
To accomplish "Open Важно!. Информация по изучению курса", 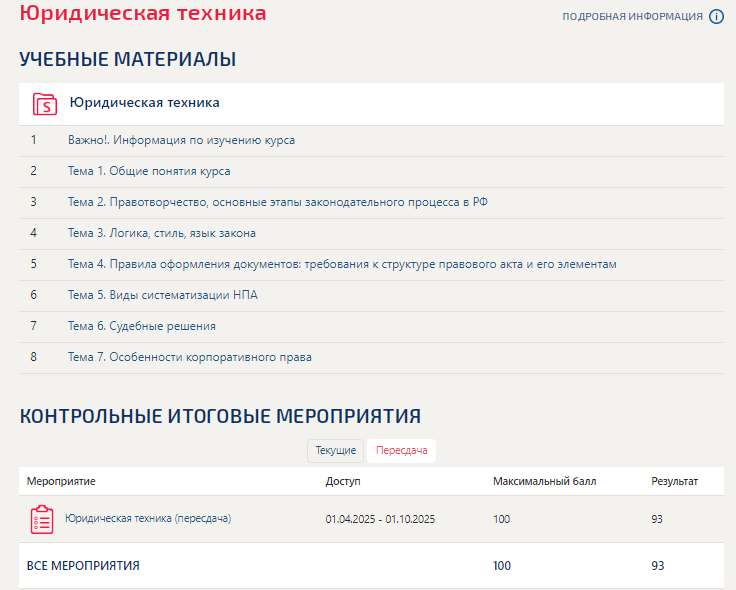I will pos(181,140).
